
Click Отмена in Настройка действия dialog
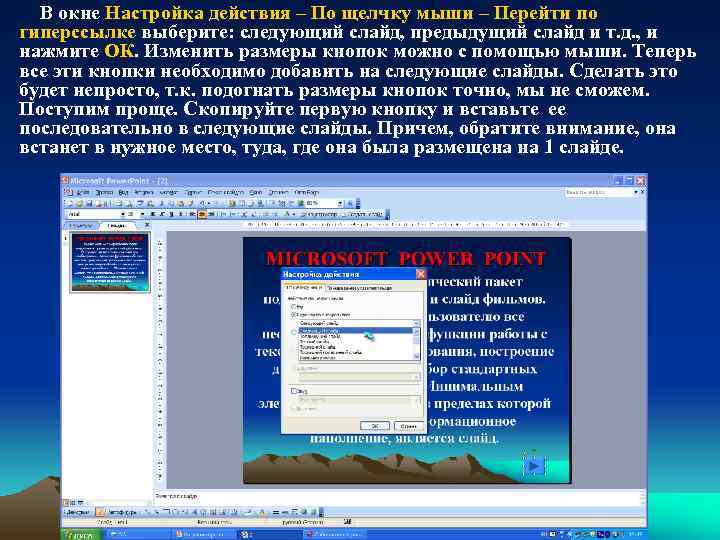pyautogui.click(x=408, y=426)
